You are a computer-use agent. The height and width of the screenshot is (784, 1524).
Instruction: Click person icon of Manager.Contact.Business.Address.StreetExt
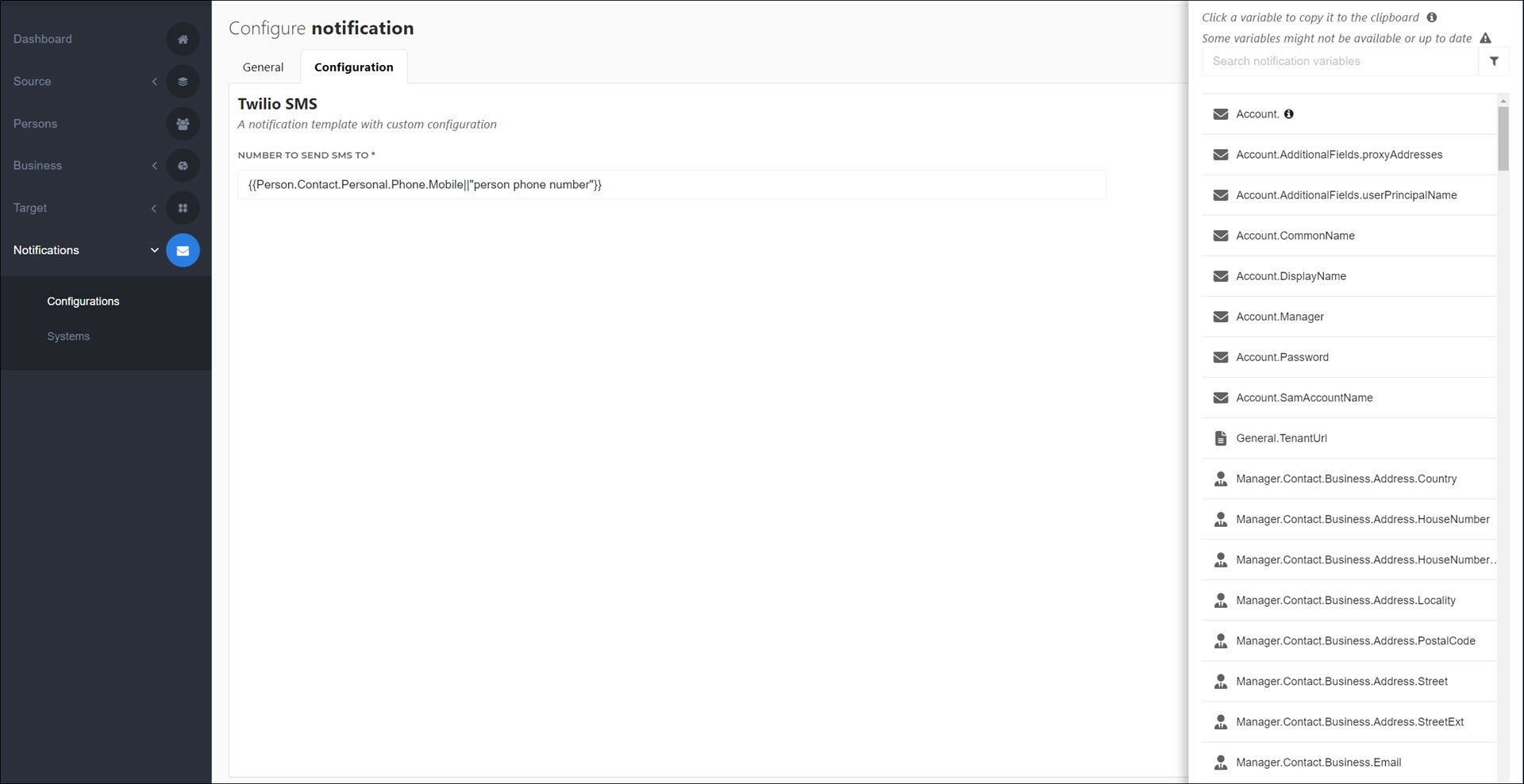pos(1221,721)
